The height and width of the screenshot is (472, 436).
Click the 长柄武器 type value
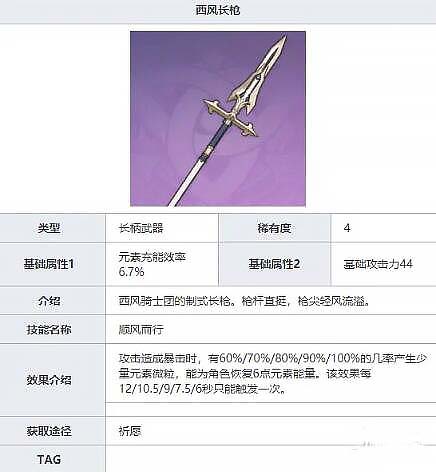[141, 228]
